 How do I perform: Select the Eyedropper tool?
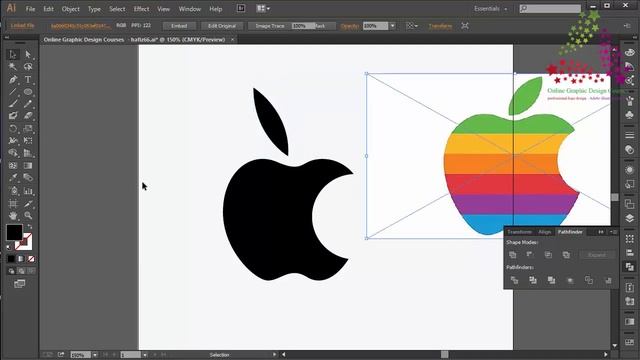[13, 178]
